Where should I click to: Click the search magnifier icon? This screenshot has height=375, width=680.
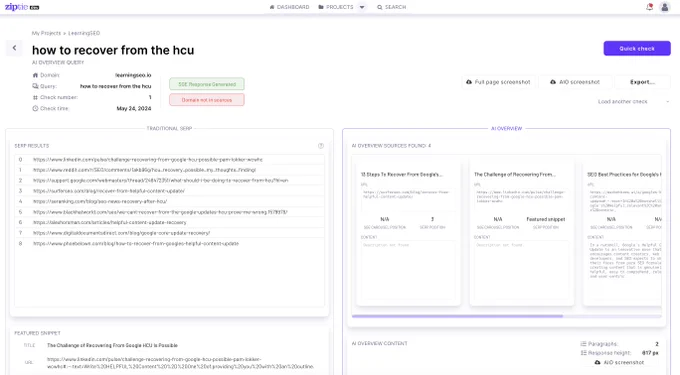(379, 7)
